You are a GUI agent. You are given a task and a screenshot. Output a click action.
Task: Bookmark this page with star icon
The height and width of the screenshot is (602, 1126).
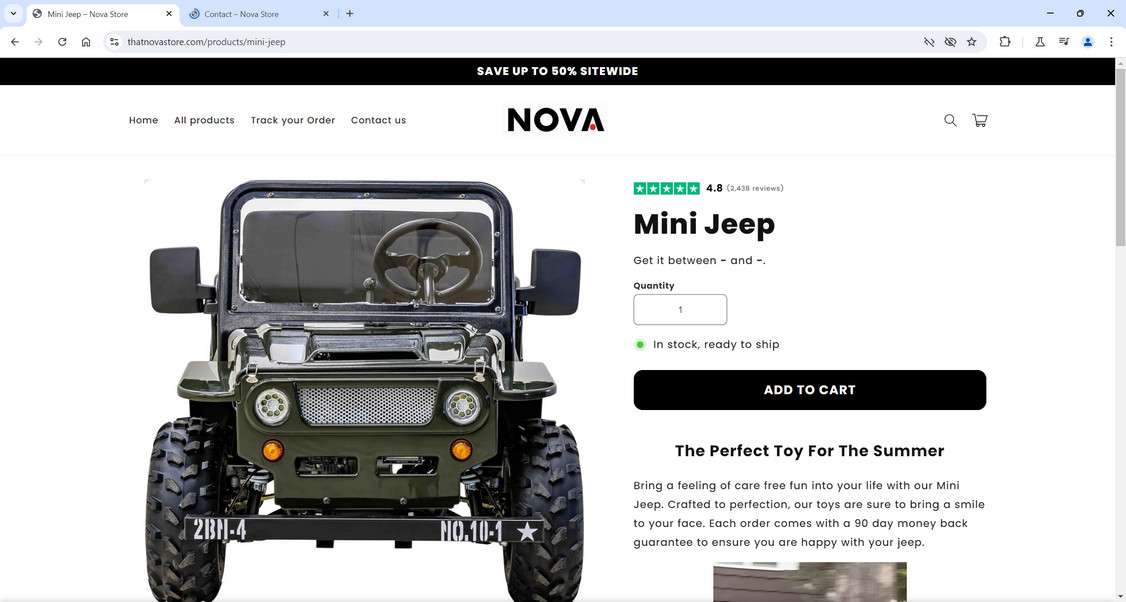[972, 42]
